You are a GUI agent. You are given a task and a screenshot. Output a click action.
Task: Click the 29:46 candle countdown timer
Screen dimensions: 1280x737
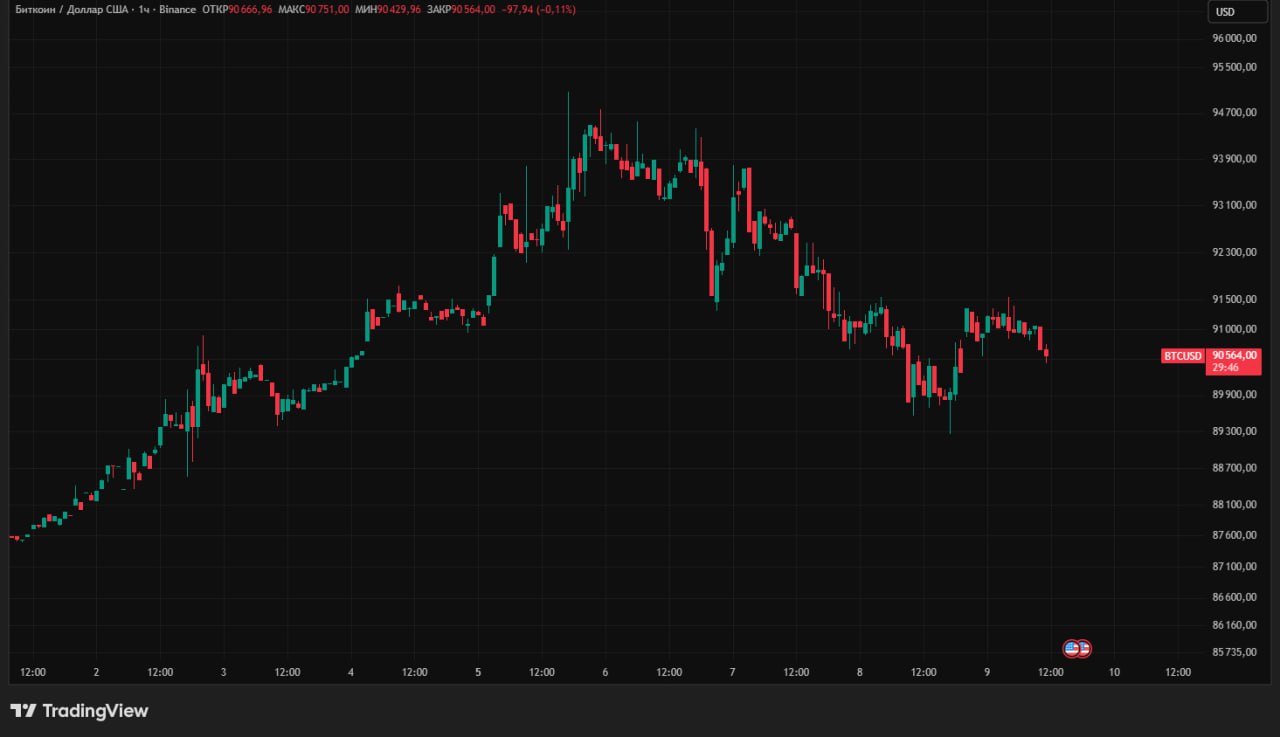(1226, 368)
